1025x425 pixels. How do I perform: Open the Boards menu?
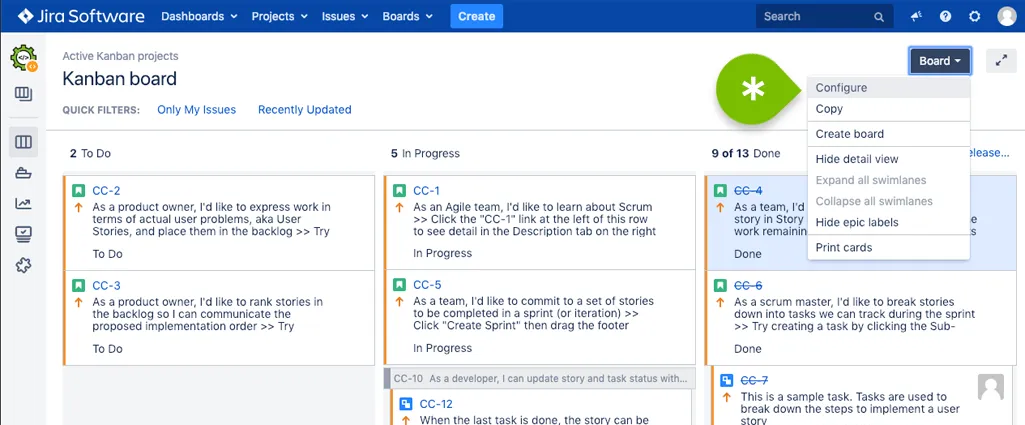click(407, 16)
